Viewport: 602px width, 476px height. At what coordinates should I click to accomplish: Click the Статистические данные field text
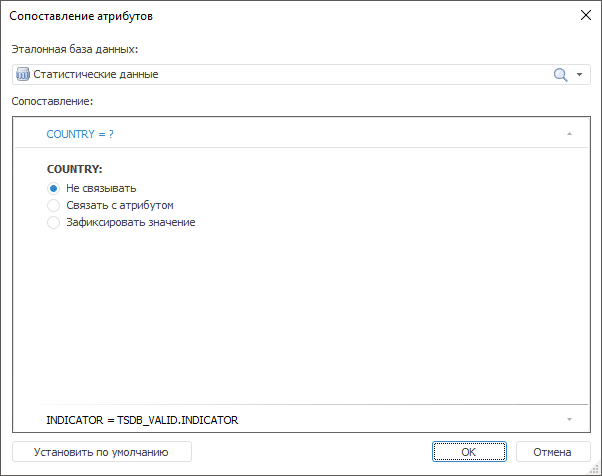pos(96,74)
